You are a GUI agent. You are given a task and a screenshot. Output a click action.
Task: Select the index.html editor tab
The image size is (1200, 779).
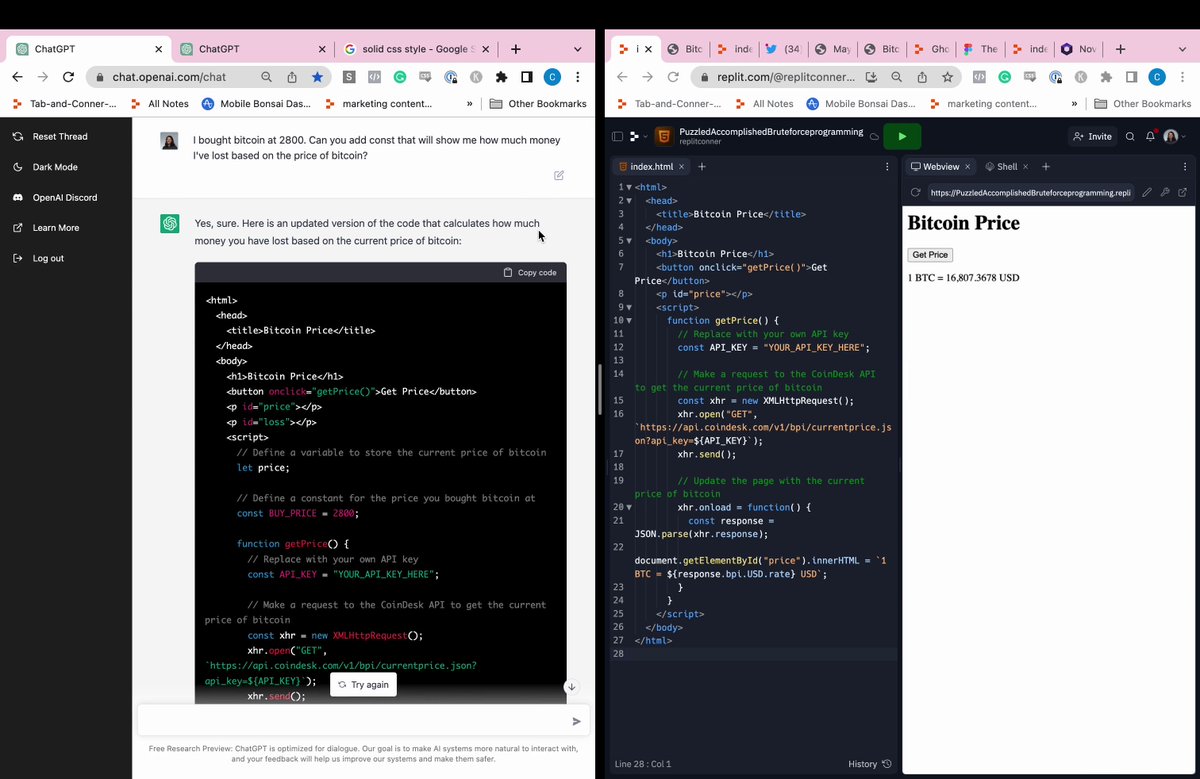click(649, 167)
